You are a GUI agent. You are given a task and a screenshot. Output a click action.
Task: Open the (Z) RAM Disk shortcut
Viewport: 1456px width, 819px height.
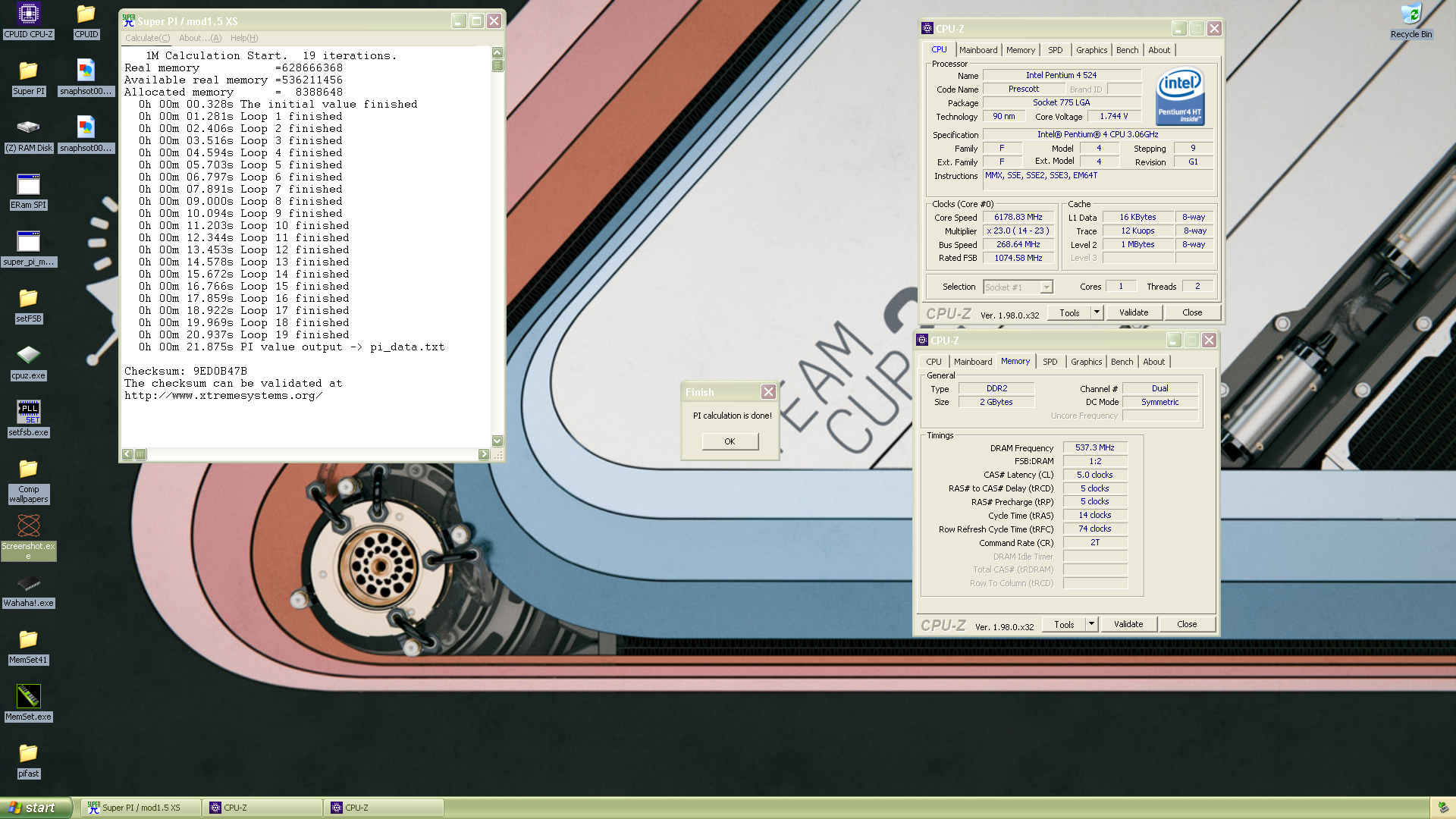pyautogui.click(x=28, y=134)
